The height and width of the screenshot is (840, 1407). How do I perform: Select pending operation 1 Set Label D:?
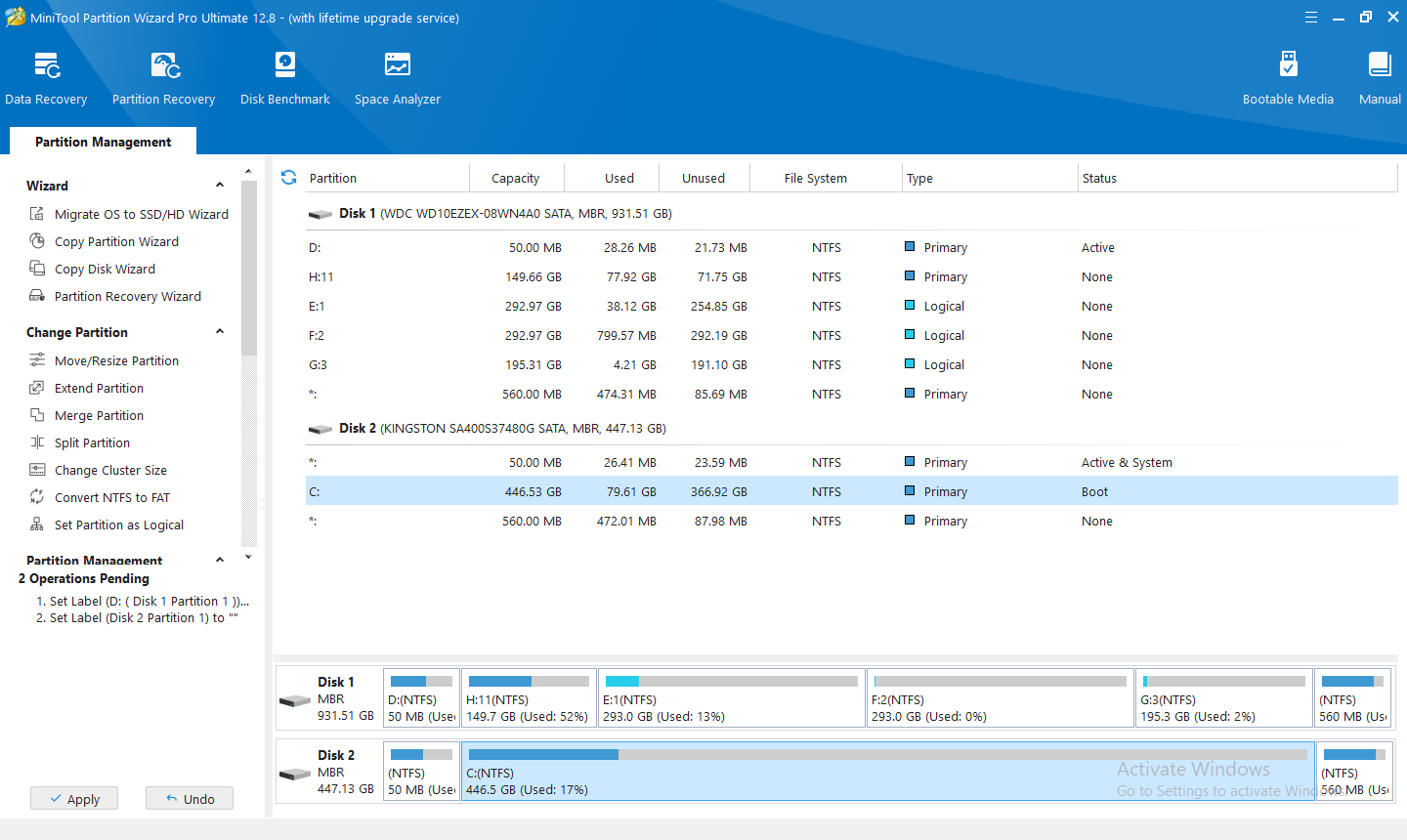tap(143, 601)
